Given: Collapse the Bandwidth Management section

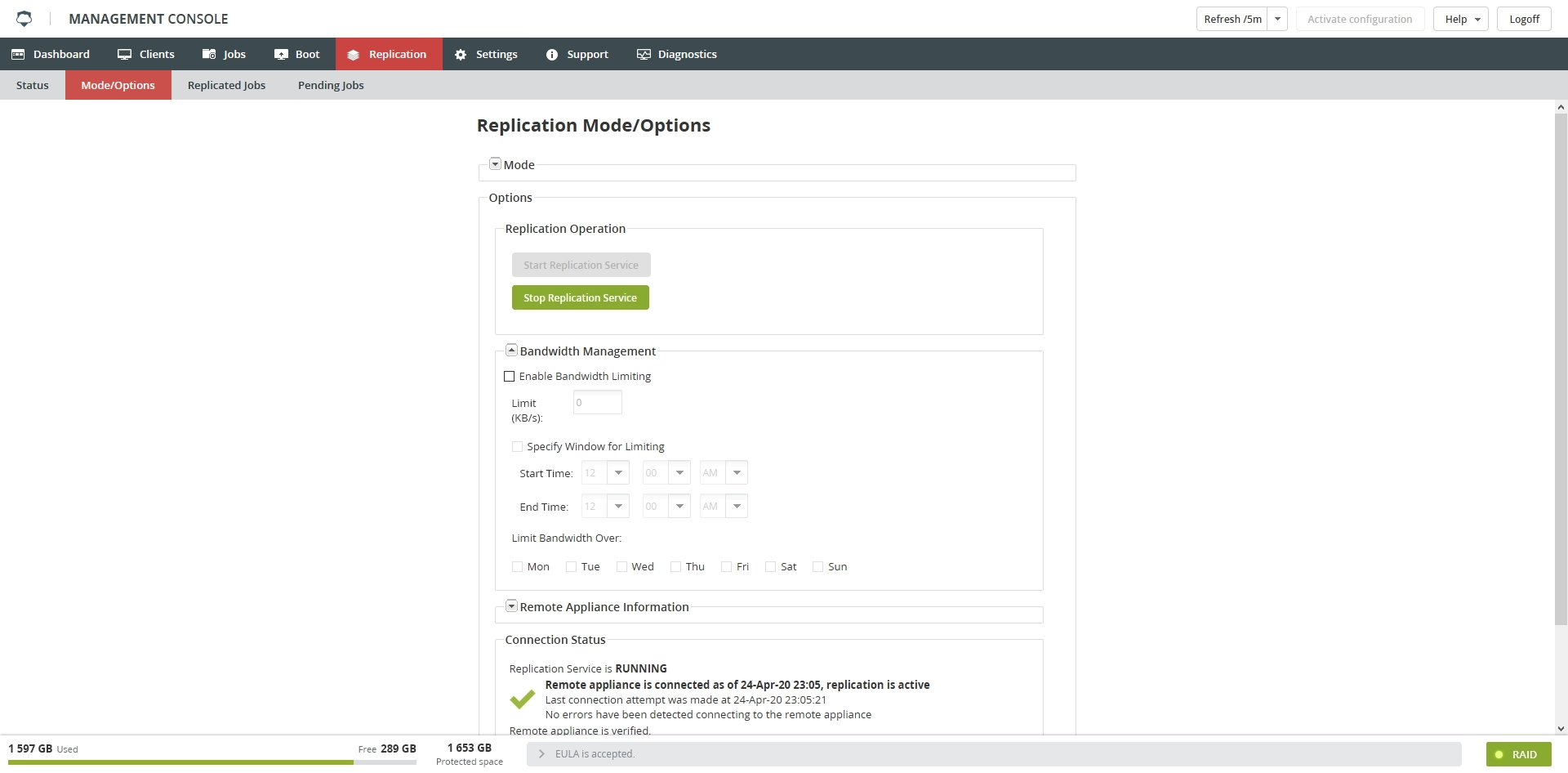Looking at the screenshot, I should point(511,350).
